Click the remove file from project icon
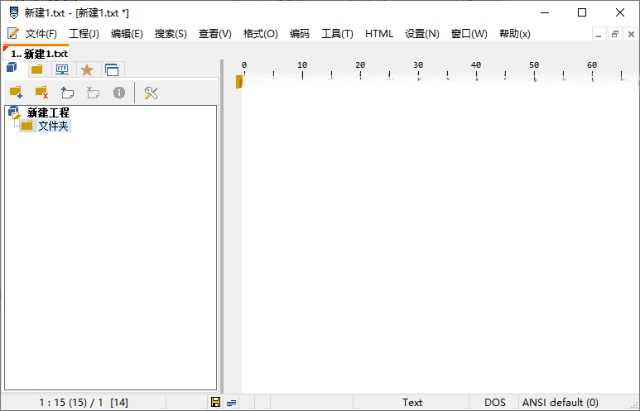The height and width of the screenshot is (411, 640). (93, 93)
